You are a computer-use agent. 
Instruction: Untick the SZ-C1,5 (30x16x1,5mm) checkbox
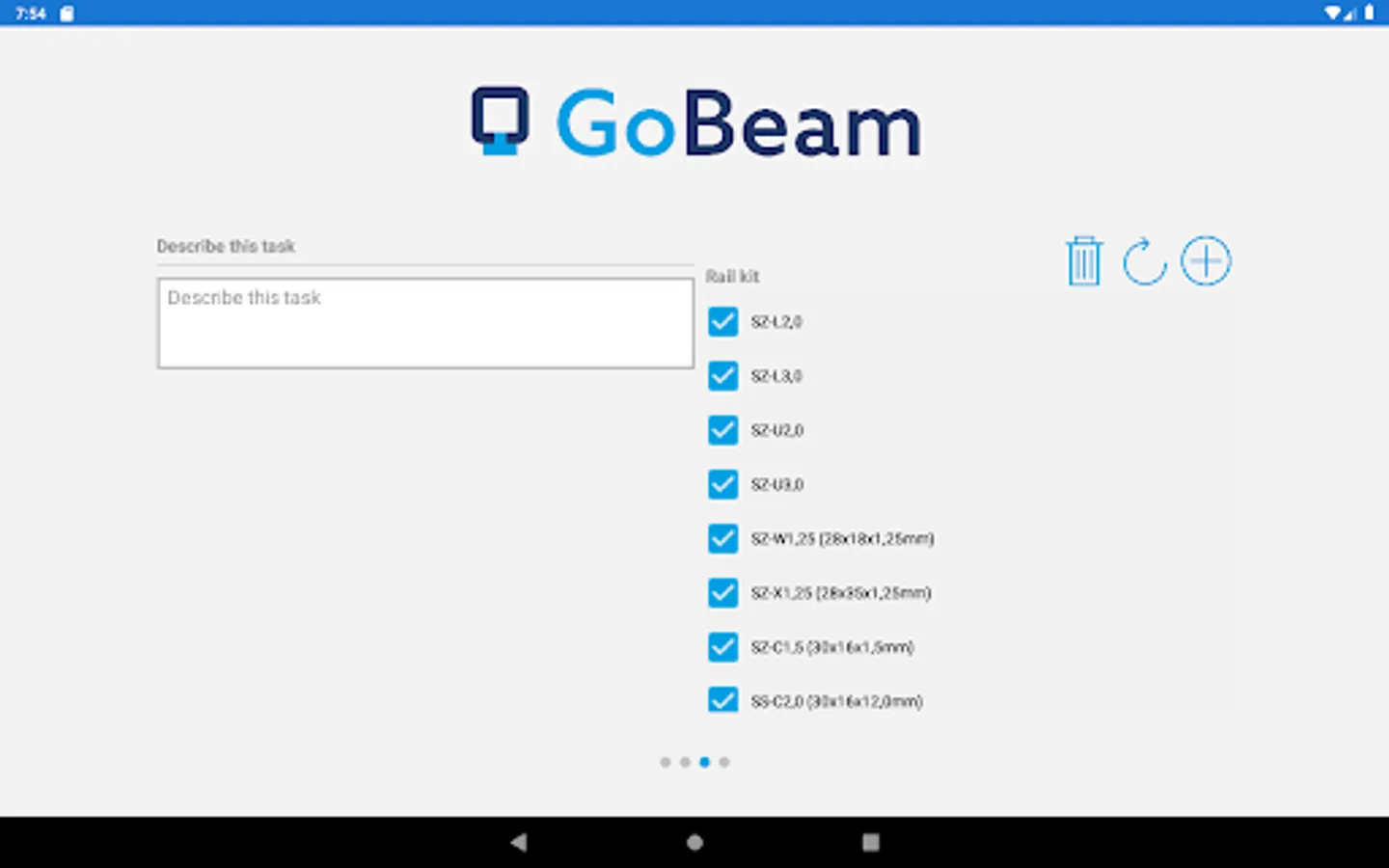(x=722, y=647)
